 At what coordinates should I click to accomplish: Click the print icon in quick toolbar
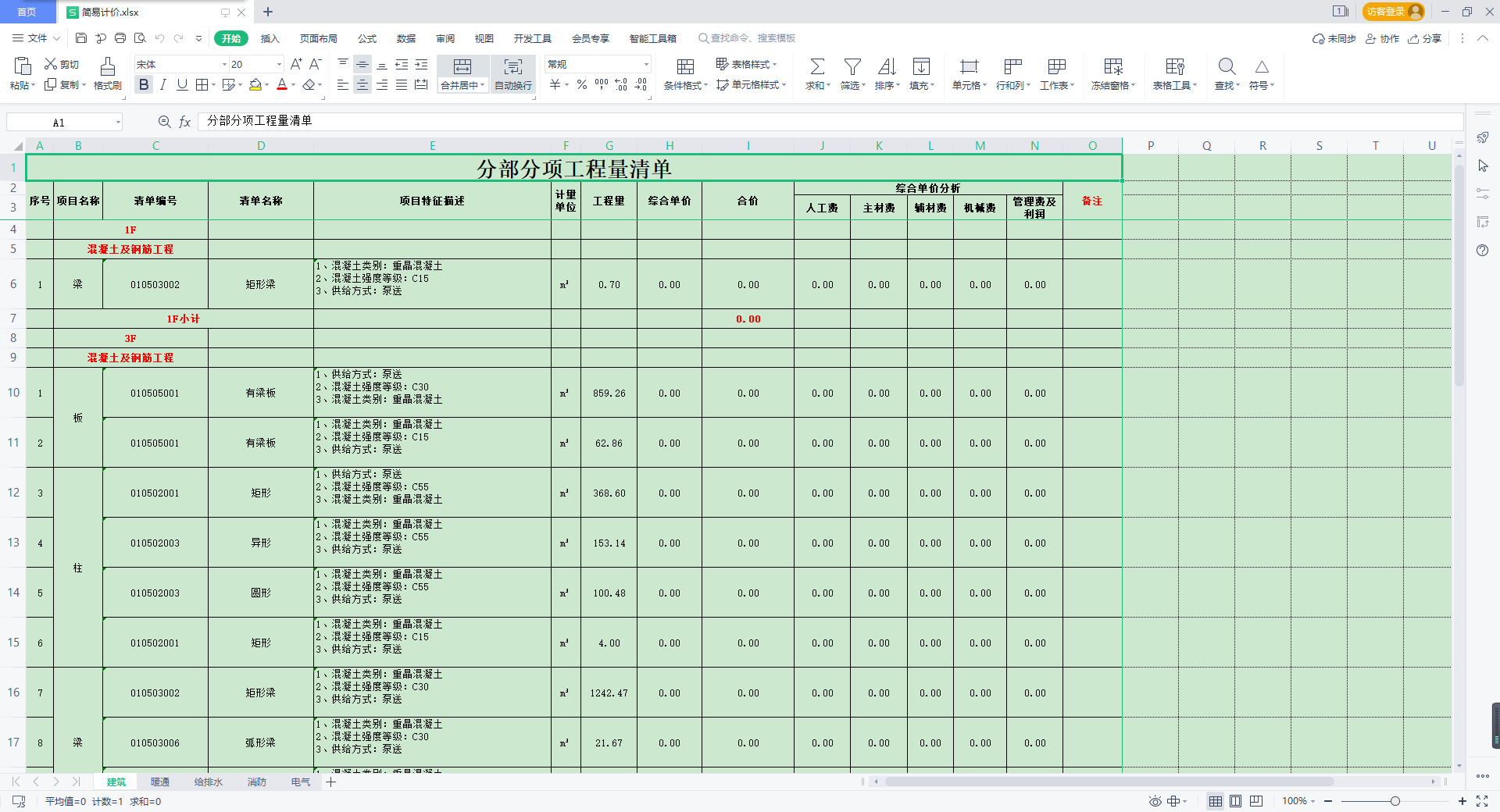coord(120,38)
